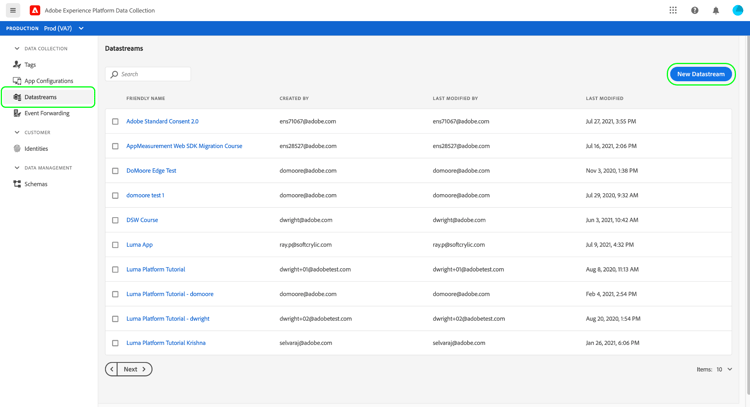Viewport: 750px width, 407px height.
Task: Collapse the Customer section
Action: (x=17, y=132)
